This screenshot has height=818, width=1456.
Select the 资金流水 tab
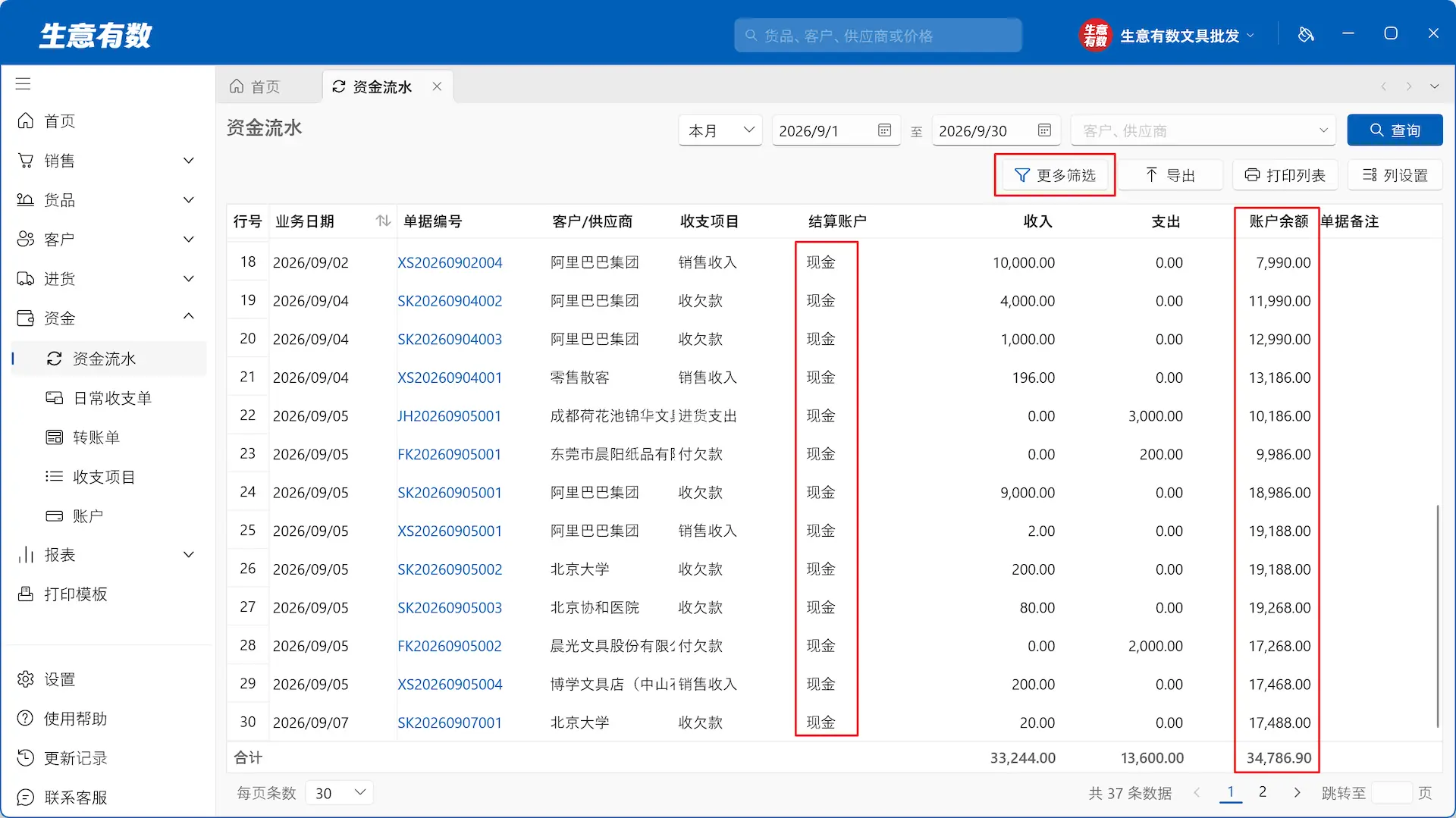382,86
